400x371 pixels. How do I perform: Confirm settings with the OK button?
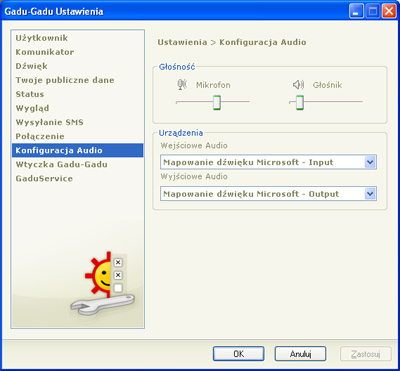pos(239,354)
